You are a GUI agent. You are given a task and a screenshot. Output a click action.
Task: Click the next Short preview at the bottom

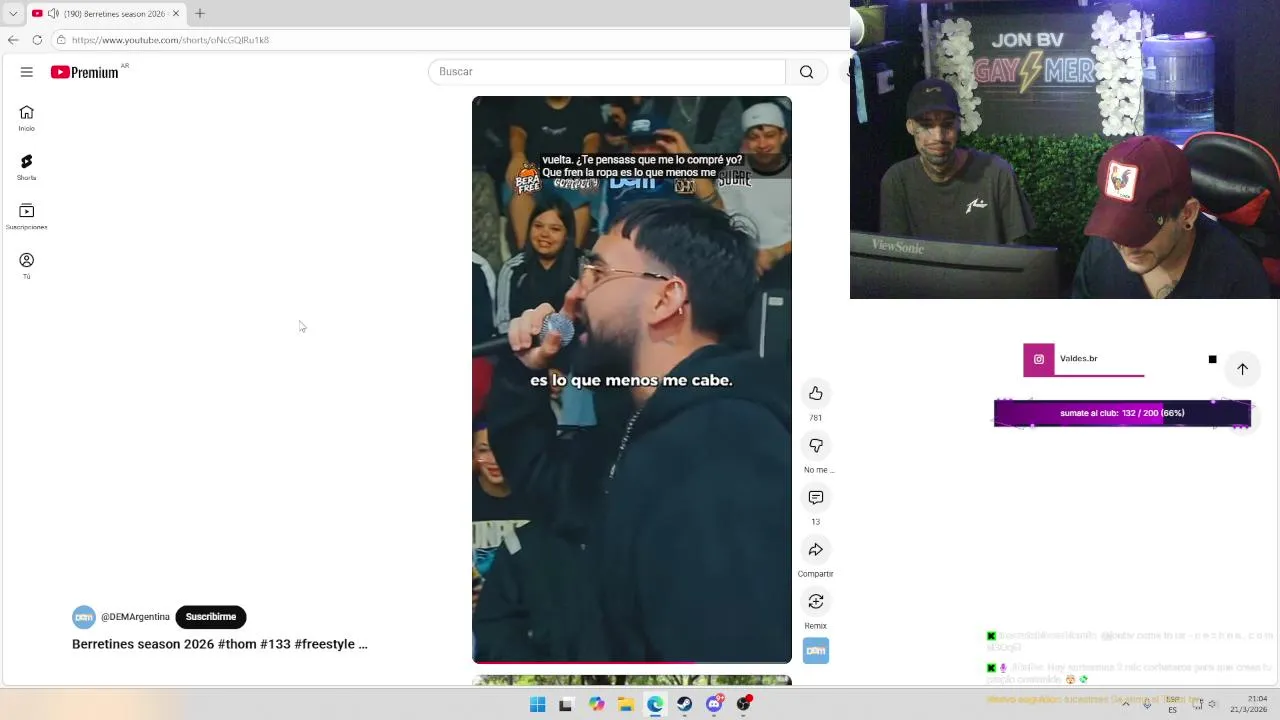tap(632, 680)
